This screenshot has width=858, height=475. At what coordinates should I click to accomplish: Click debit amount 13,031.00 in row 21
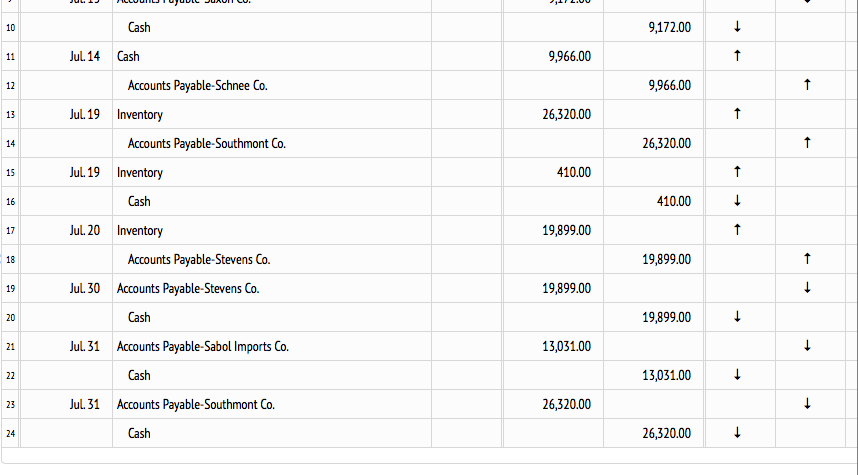click(567, 346)
